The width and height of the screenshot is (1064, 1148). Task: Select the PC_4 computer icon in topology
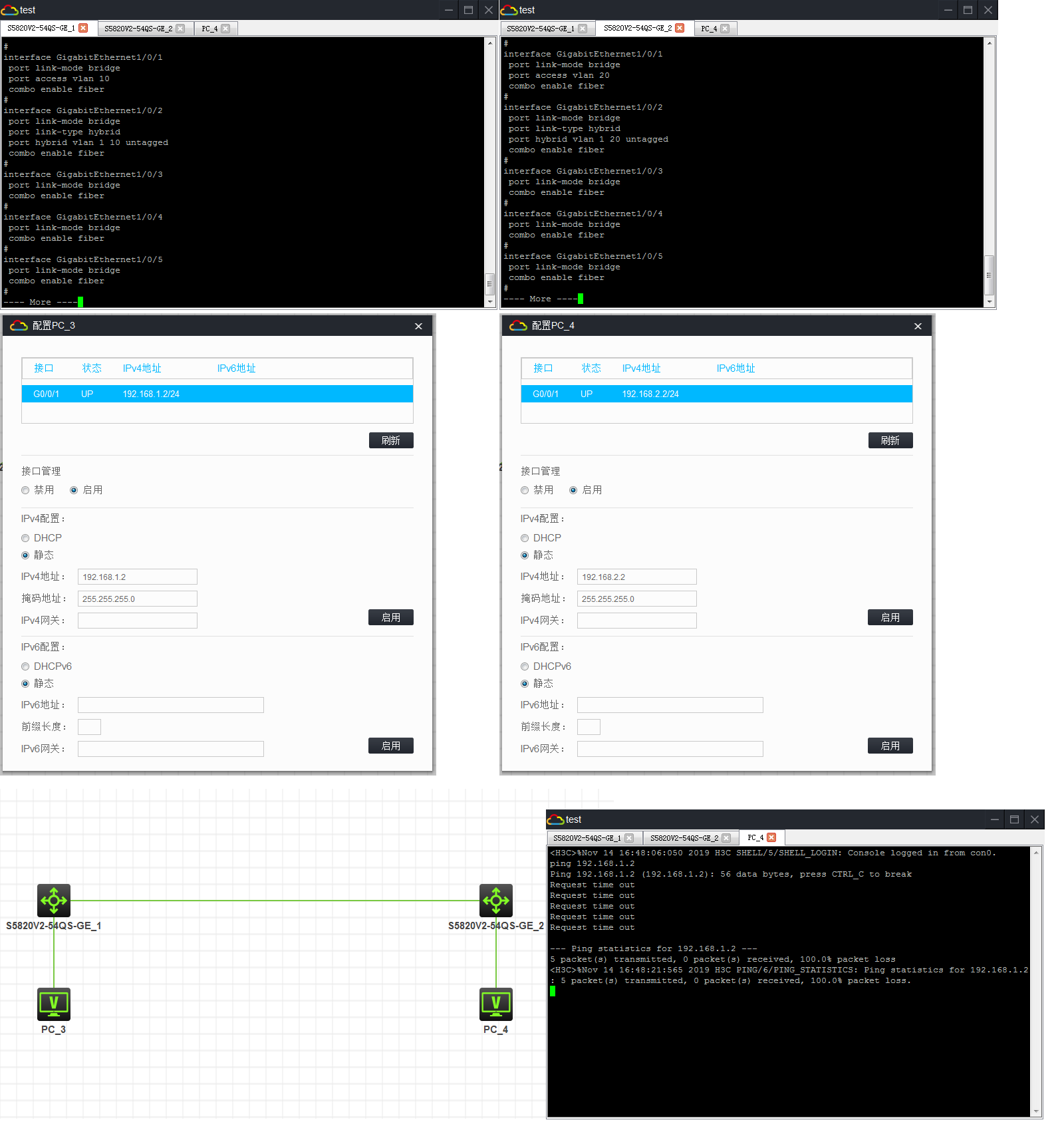point(496,1004)
